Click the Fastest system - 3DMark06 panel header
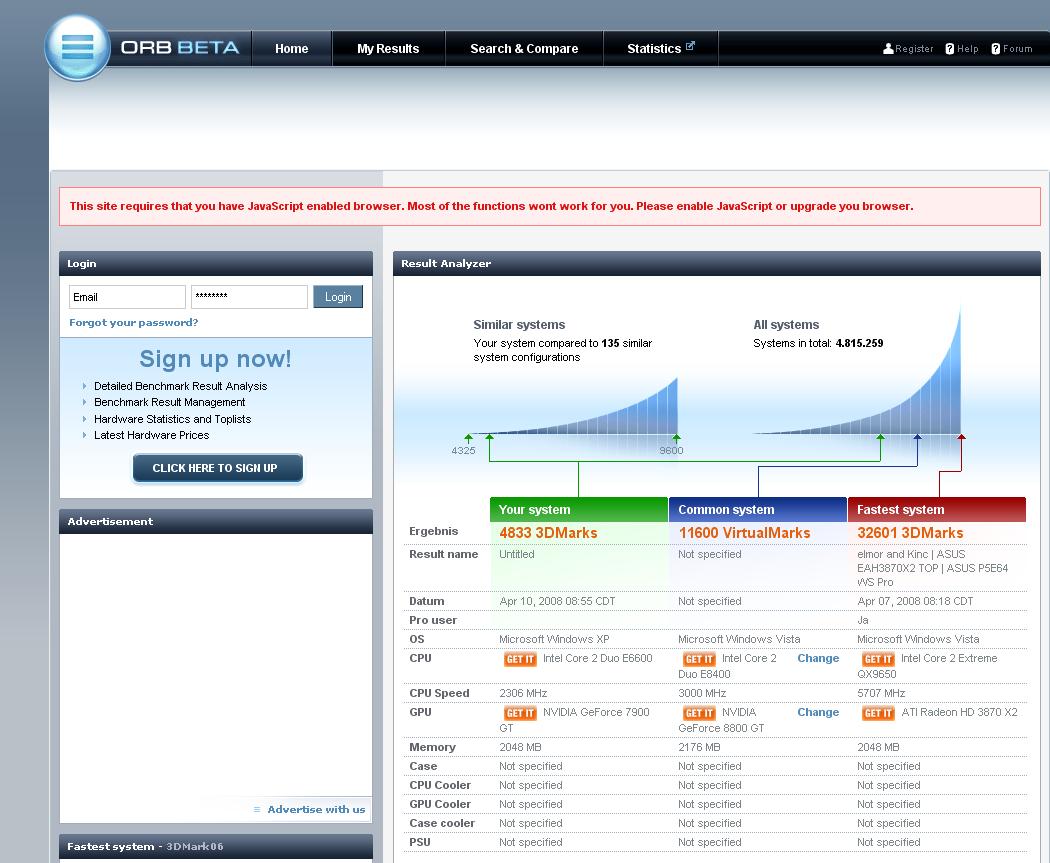Screen dimensions: 1050x863 coord(216,846)
